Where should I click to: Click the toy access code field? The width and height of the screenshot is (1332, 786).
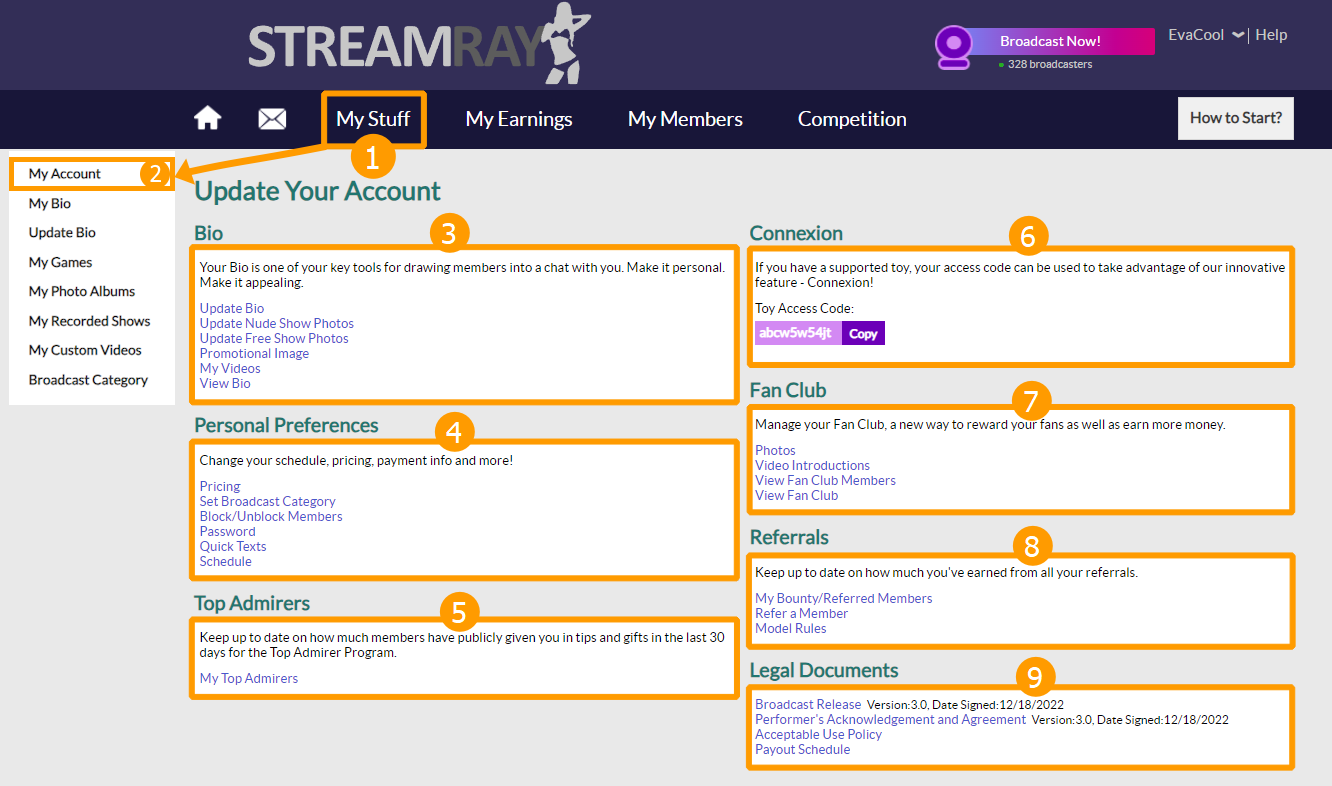pos(797,333)
